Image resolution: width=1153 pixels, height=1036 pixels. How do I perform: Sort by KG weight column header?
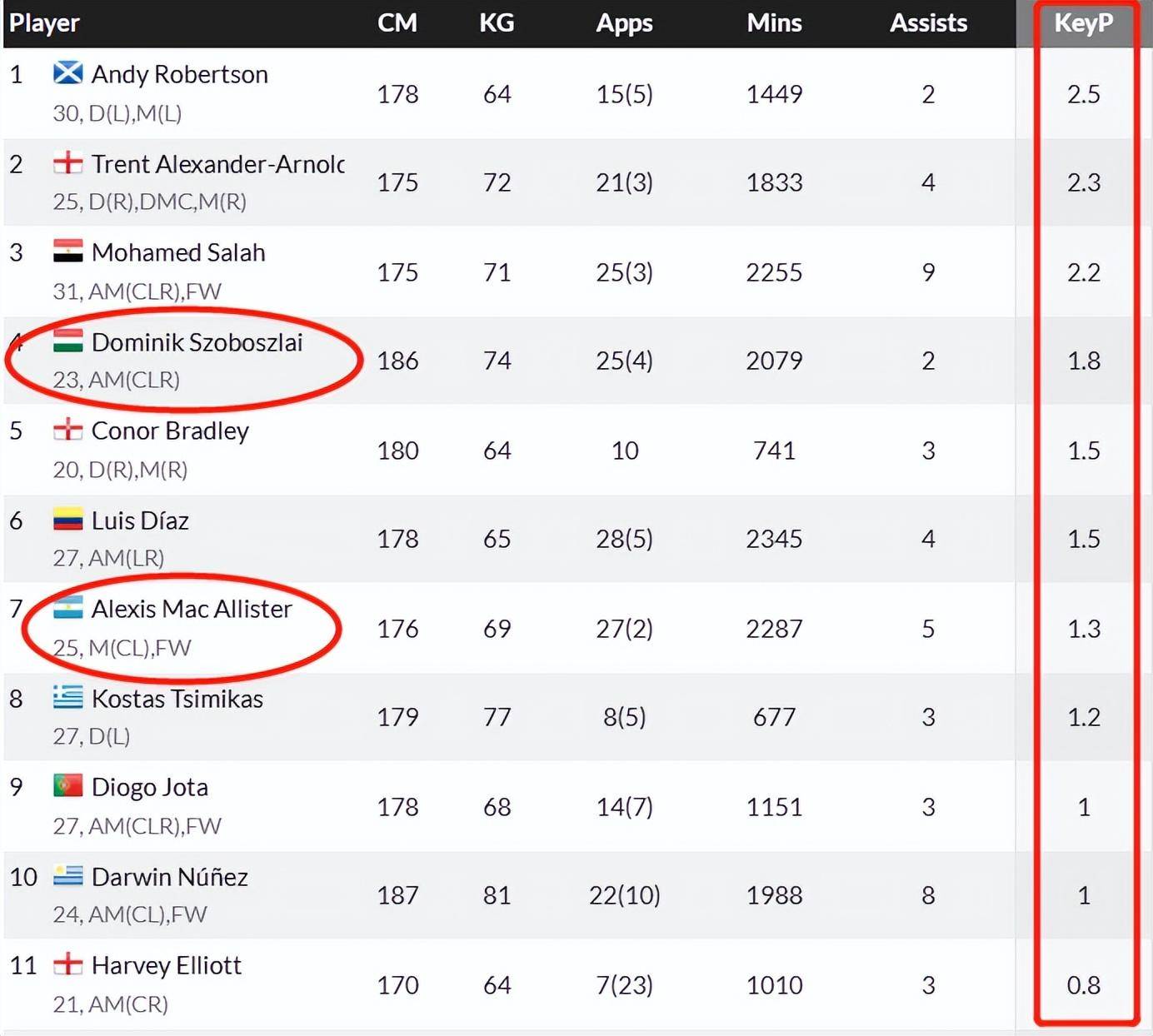(497, 22)
